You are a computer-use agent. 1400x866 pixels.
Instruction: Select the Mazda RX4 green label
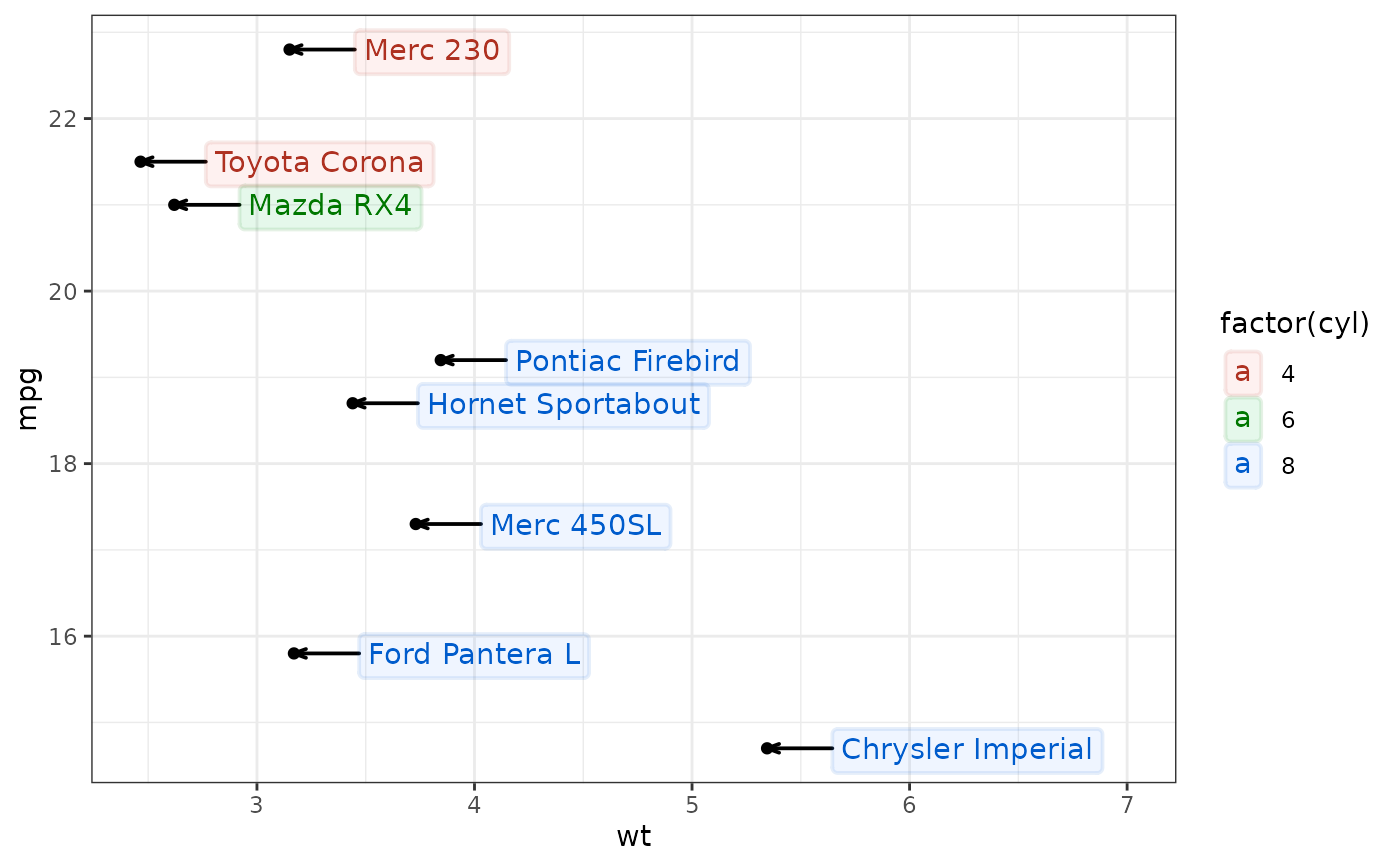330,206
